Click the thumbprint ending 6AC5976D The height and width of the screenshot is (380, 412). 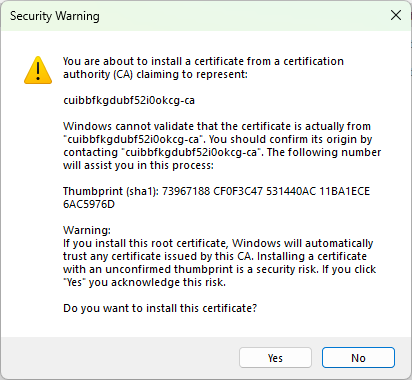tap(89, 204)
